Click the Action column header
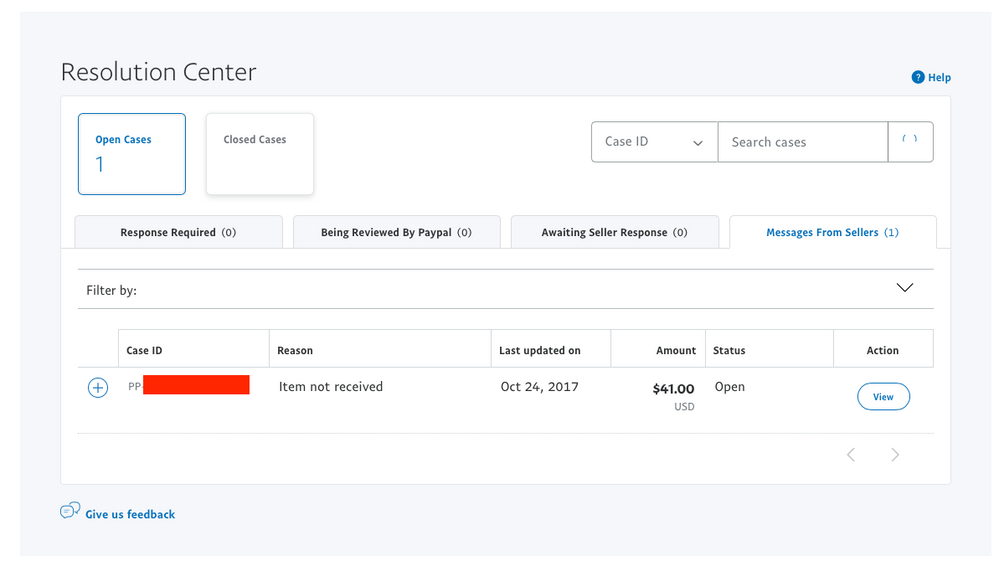The image size is (999, 561). 882,350
